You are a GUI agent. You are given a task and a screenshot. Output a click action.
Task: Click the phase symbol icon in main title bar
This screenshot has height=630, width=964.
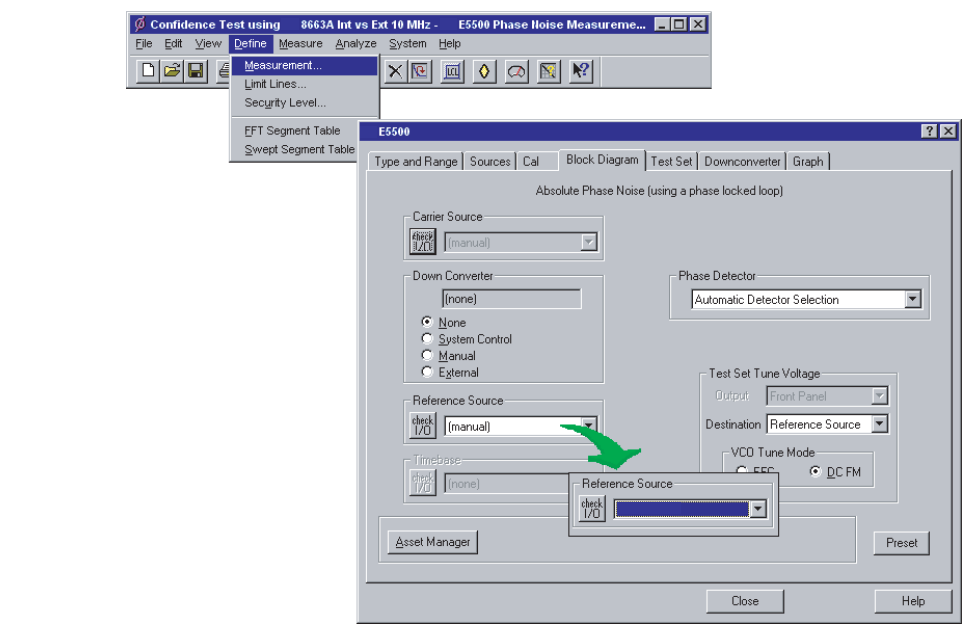[140, 24]
